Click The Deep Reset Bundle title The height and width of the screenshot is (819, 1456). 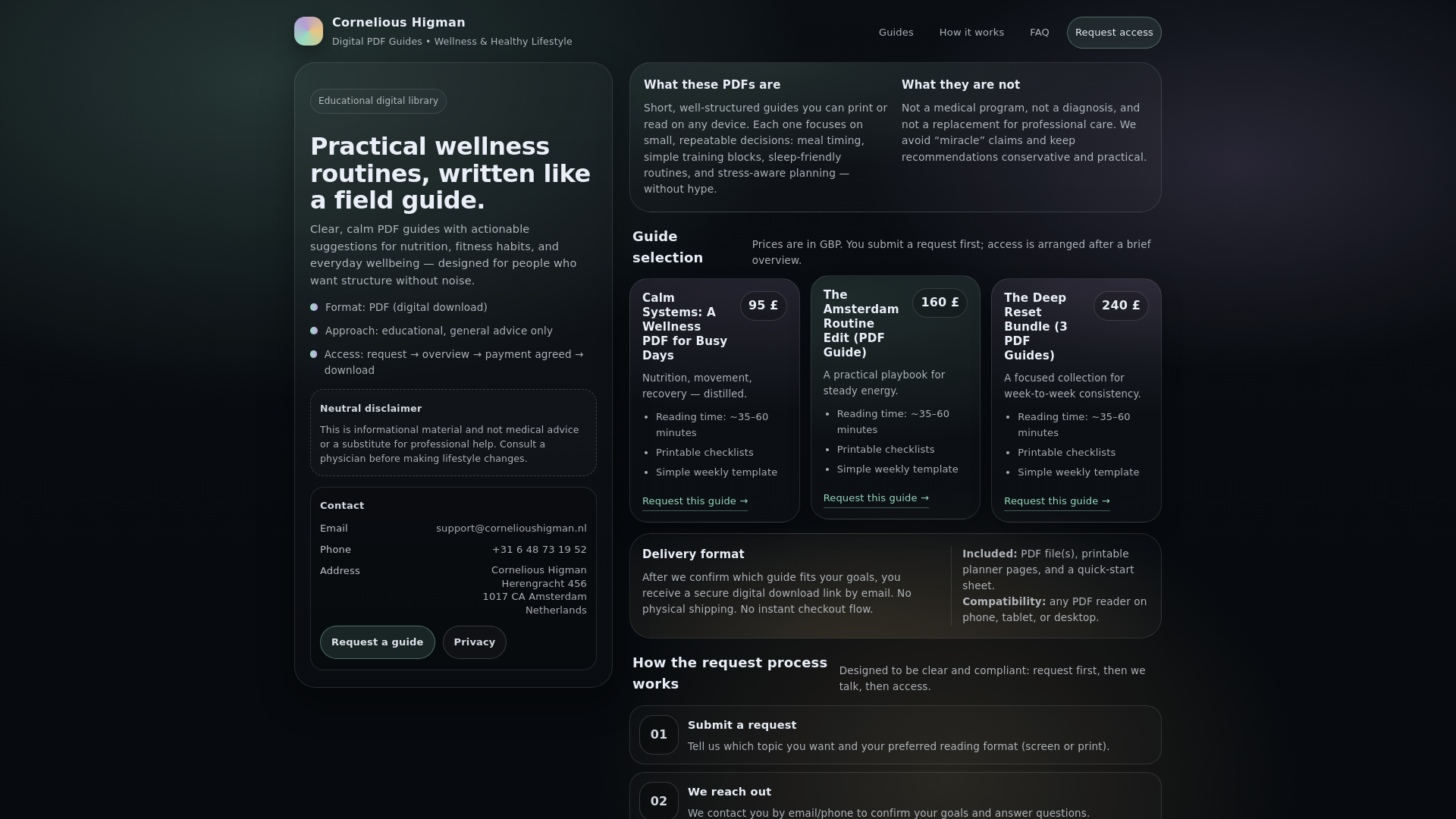[x=1037, y=327]
